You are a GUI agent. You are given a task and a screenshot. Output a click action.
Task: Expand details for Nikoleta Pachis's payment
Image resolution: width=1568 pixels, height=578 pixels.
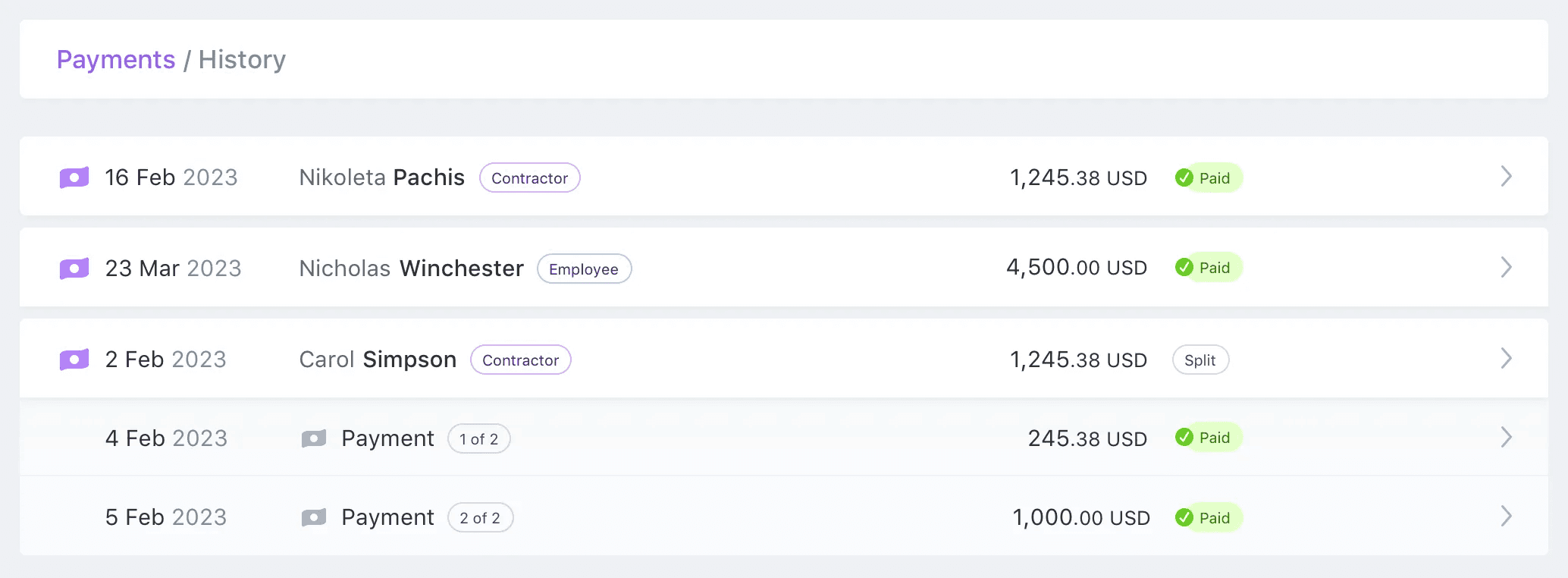tap(1507, 177)
